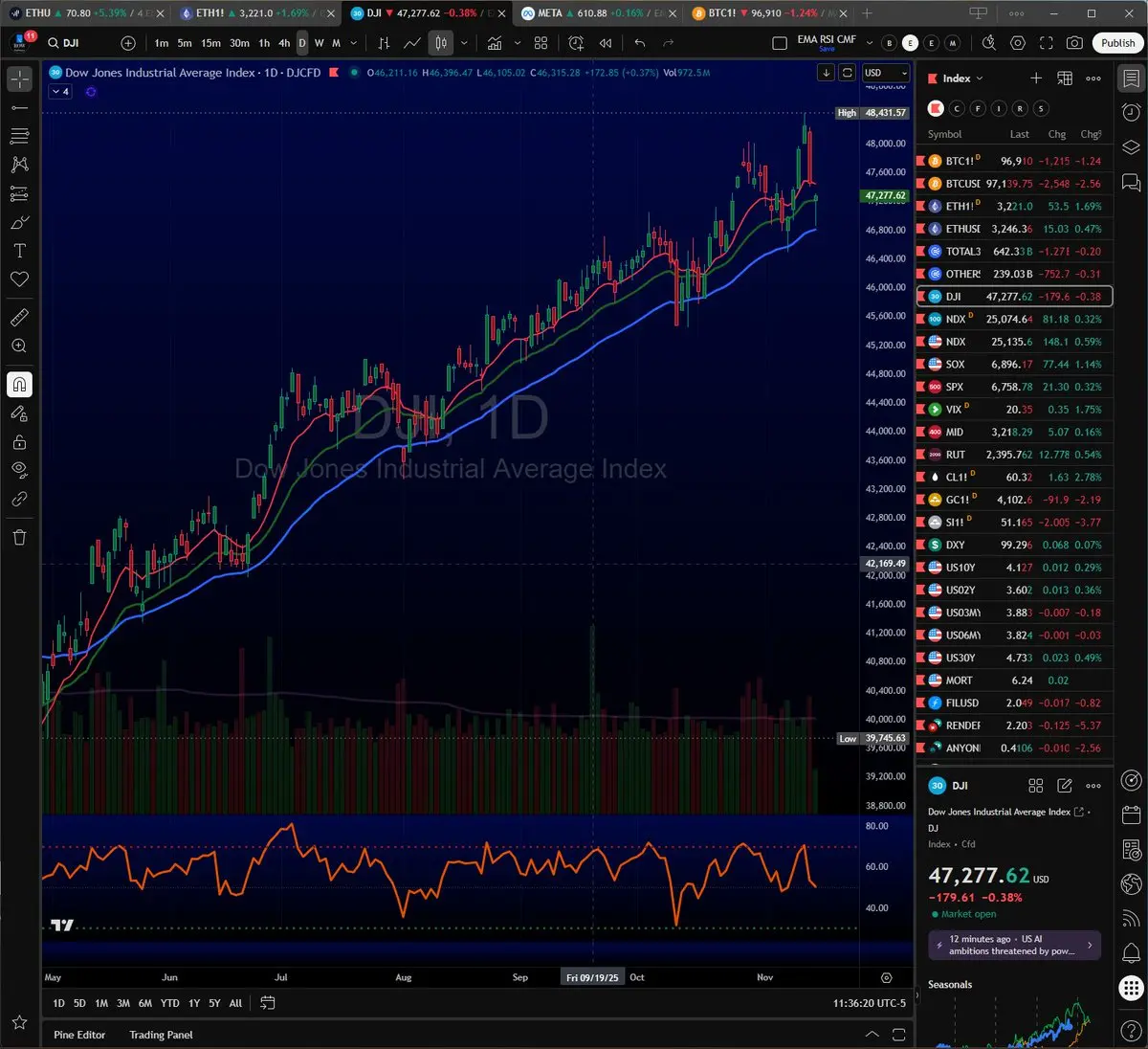The width and height of the screenshot is (1148, 1049).
Task: Open the Pine Editor panel
Action: point(79,1035)
